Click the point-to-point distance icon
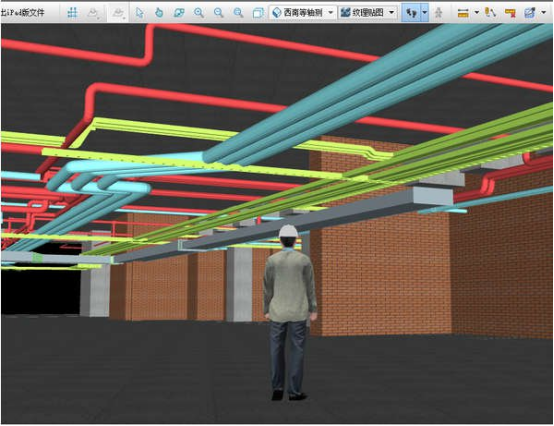 [490, 13]
